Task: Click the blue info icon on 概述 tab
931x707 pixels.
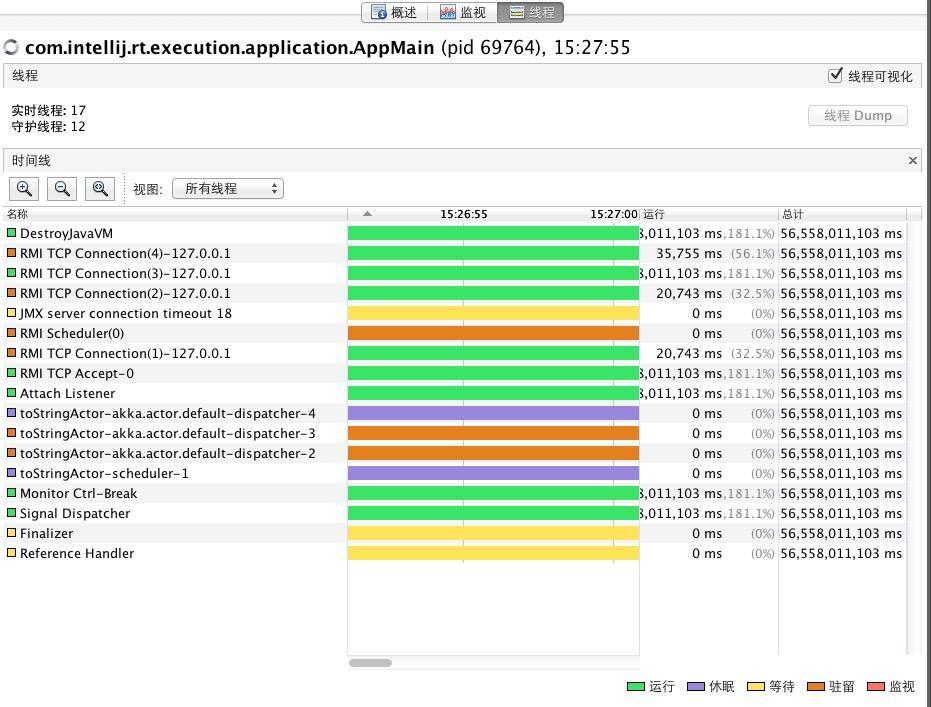Action: point(378,12)
